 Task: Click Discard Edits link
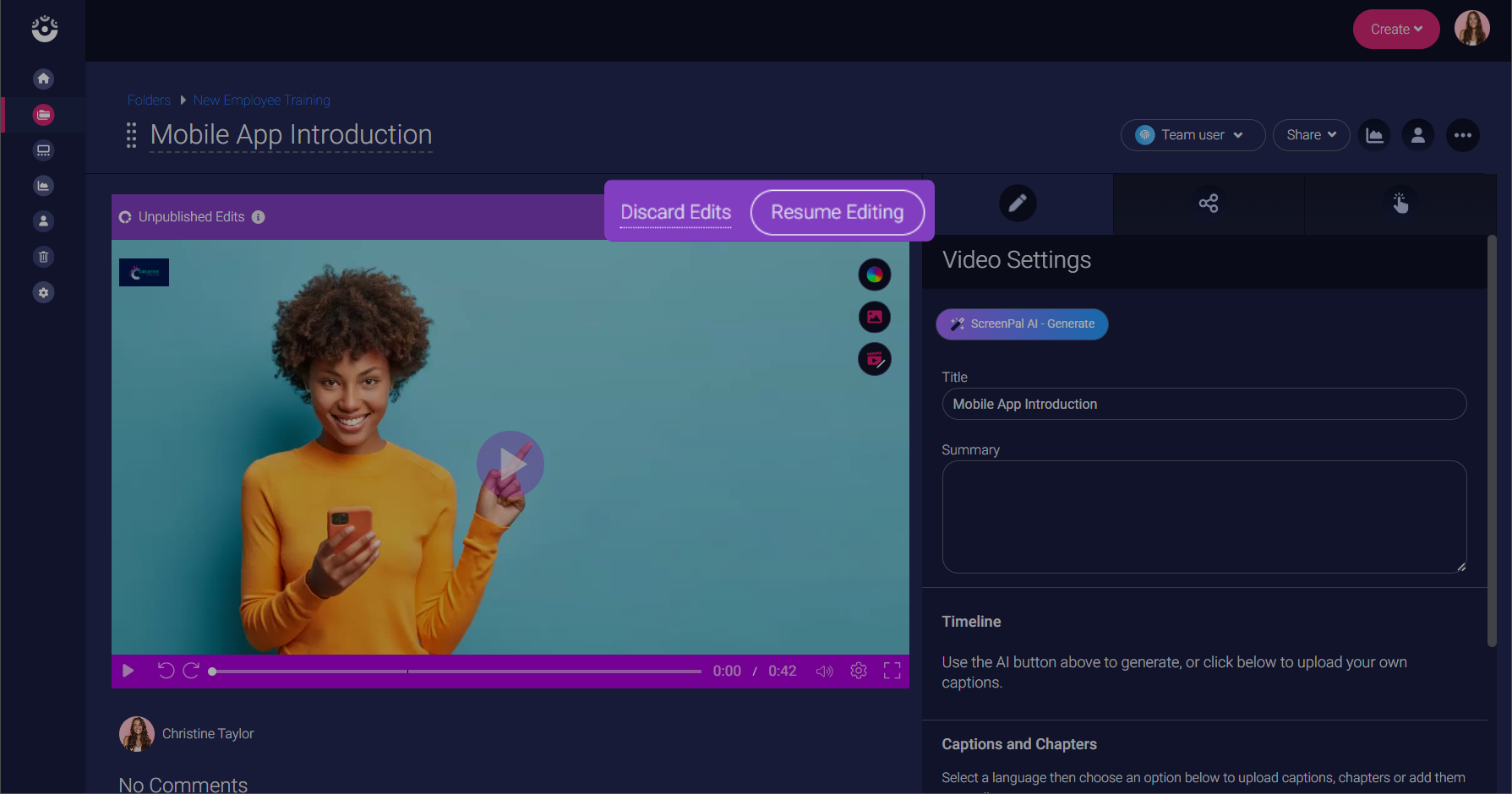pyautogui.click(x=675, y=212)
